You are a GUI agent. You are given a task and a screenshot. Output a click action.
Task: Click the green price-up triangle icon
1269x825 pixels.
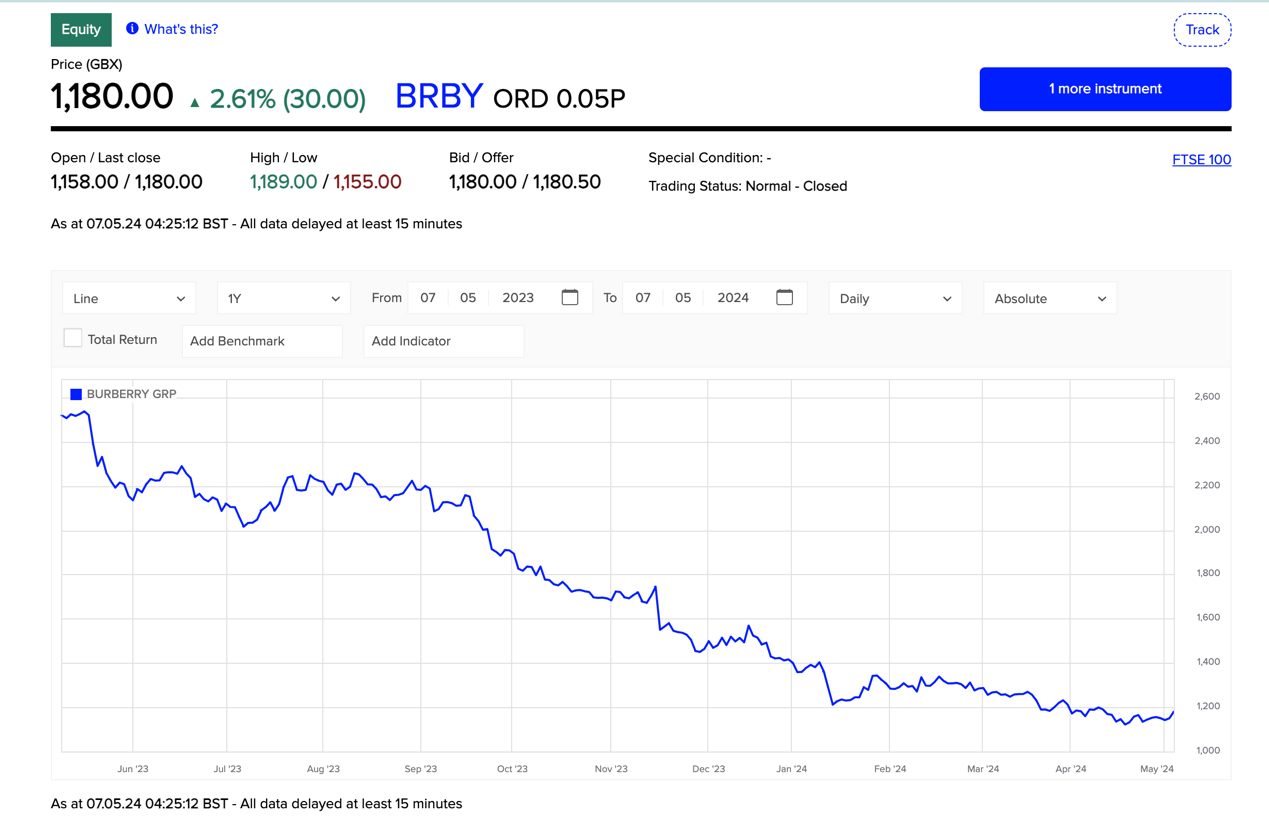195,102
